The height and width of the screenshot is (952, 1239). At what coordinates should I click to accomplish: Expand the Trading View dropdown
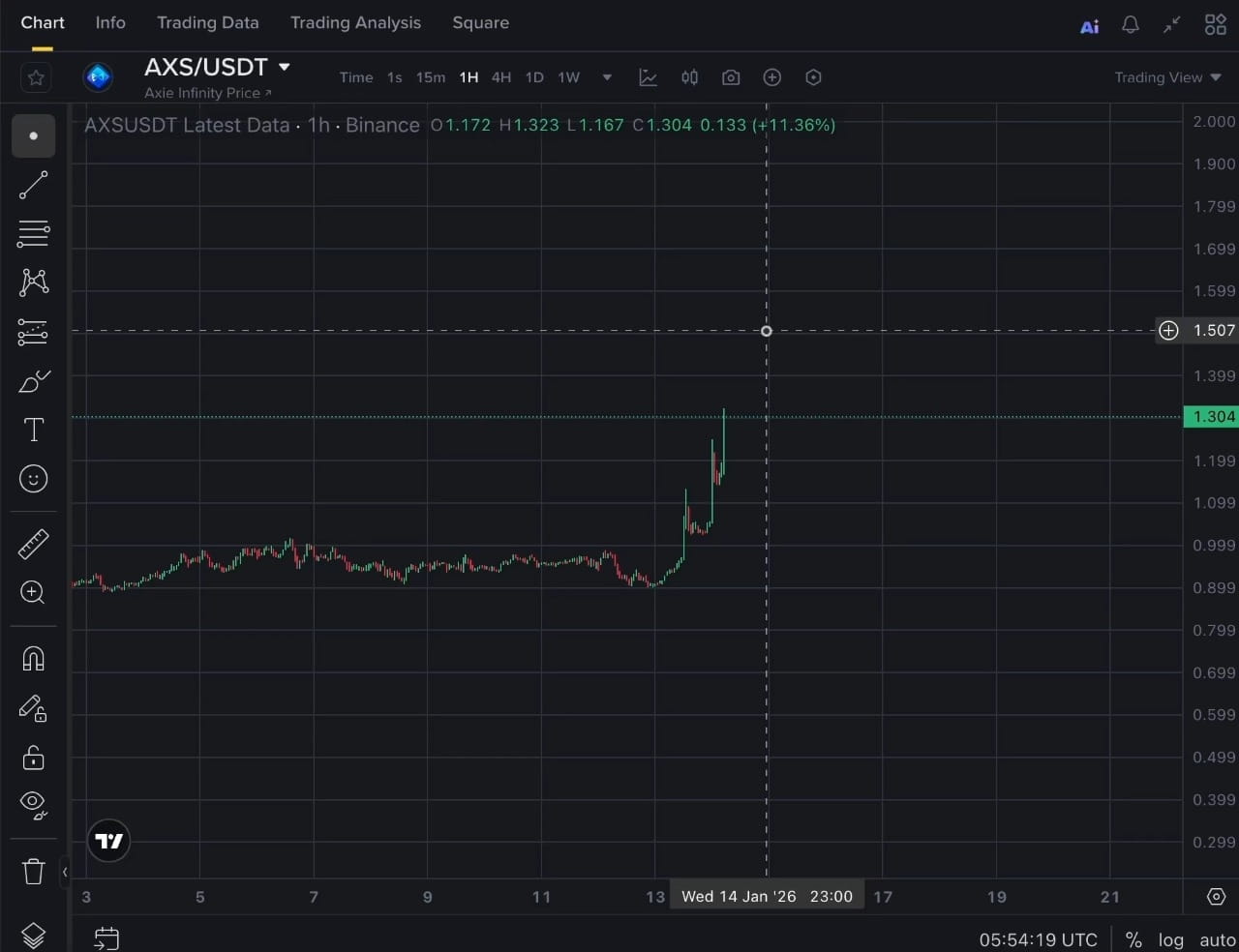[1168, 77]
